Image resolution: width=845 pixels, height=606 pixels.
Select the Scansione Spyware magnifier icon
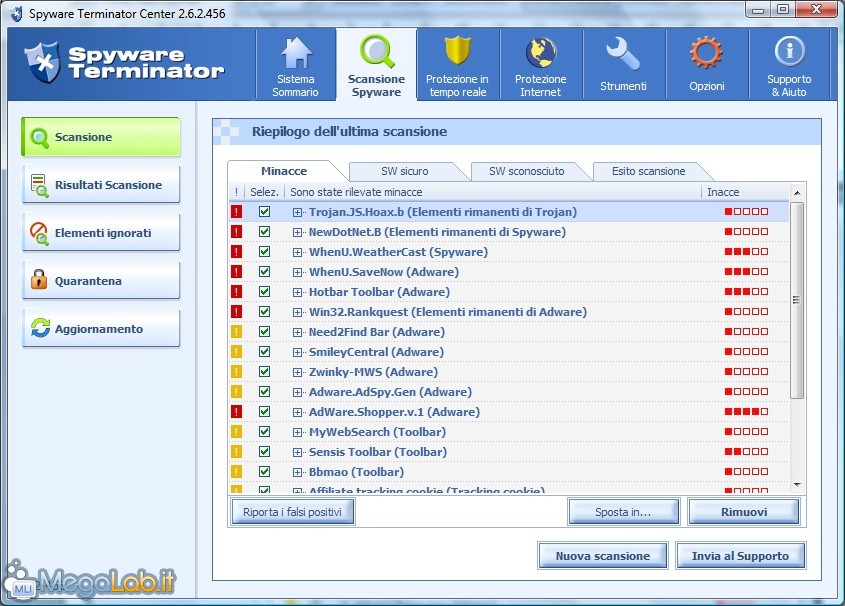click(377, 52)
